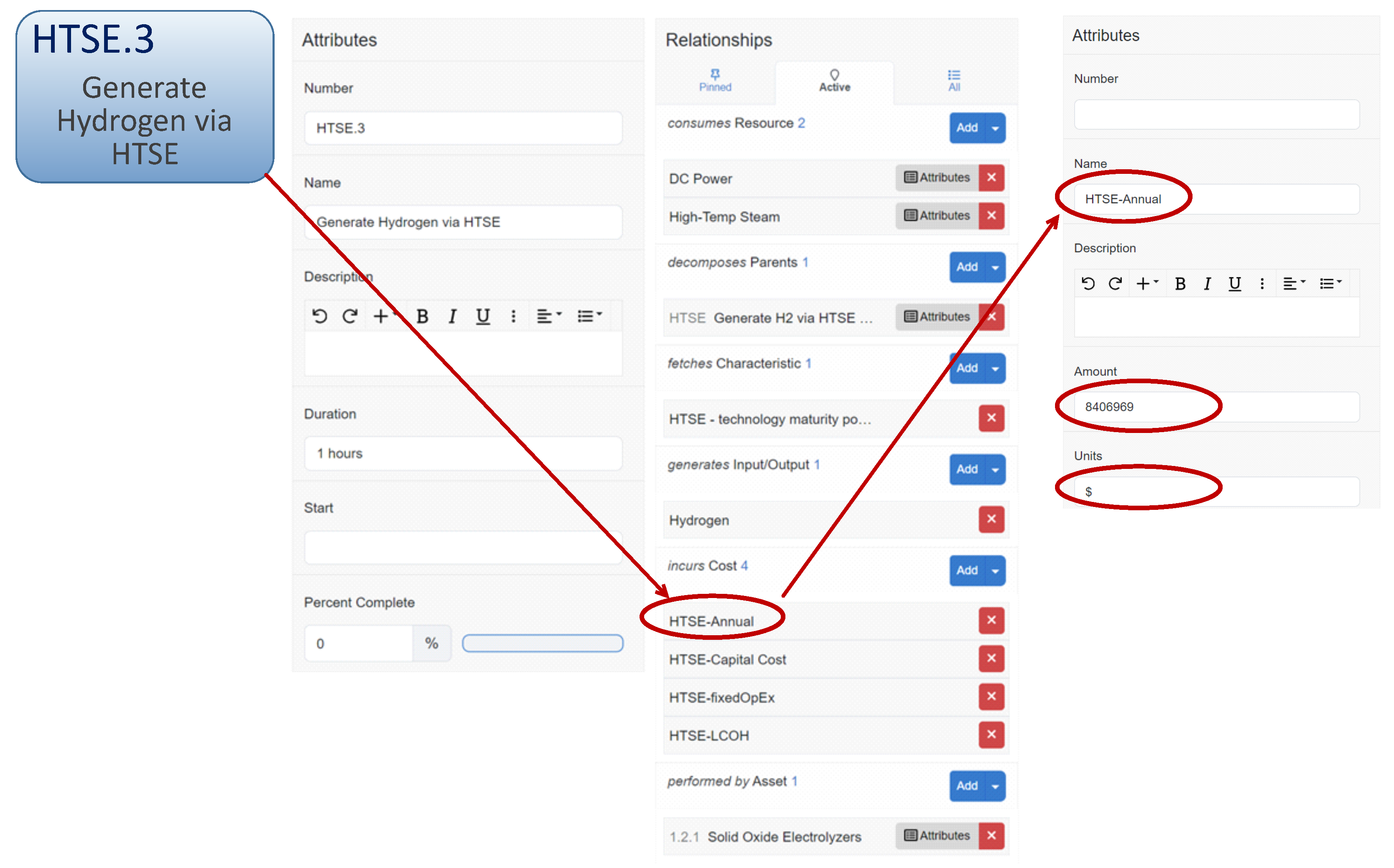Open list style dropdown in left editor

tap(589, 316)
